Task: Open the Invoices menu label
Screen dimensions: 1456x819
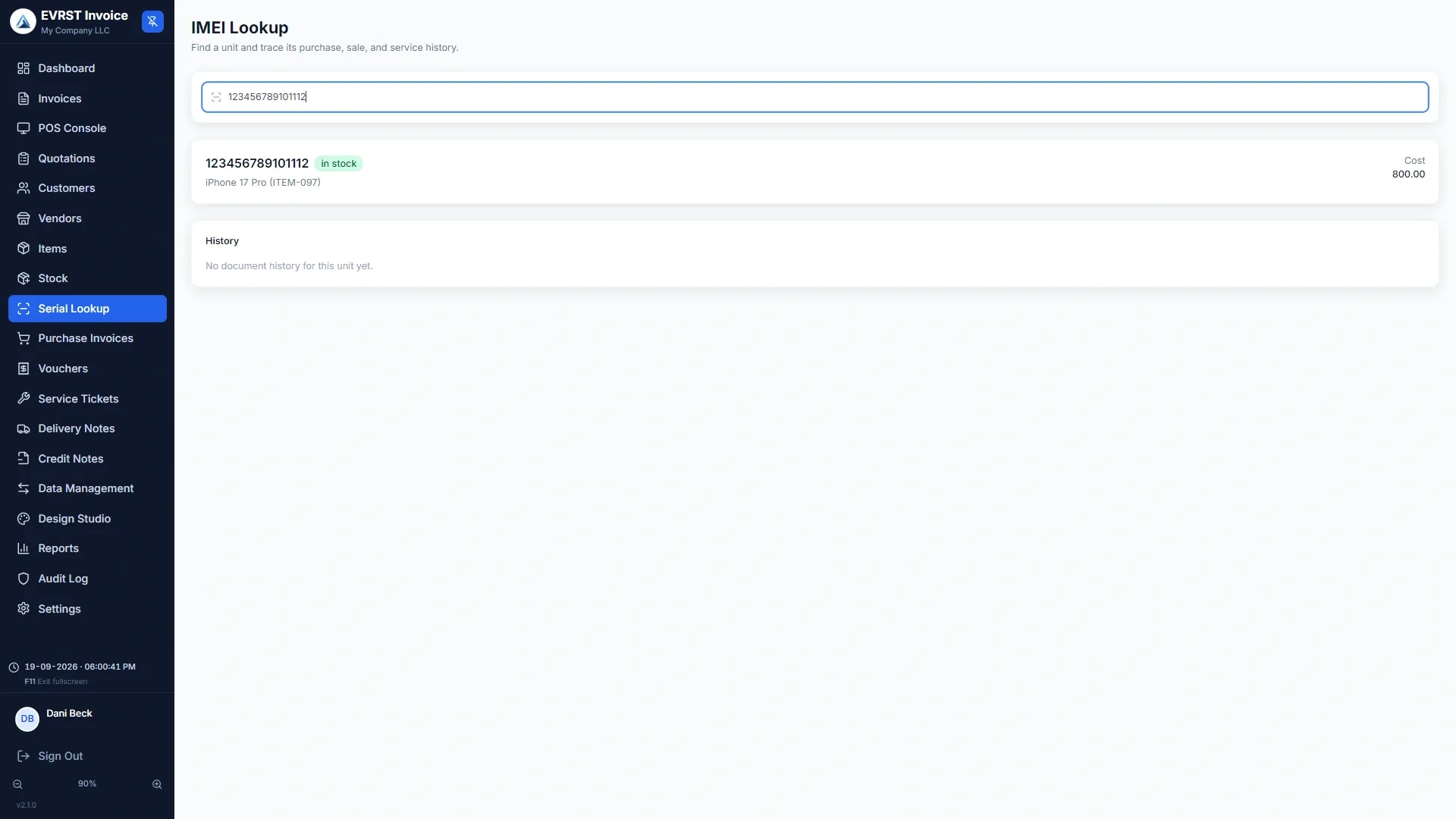Action: pos(60,99)
